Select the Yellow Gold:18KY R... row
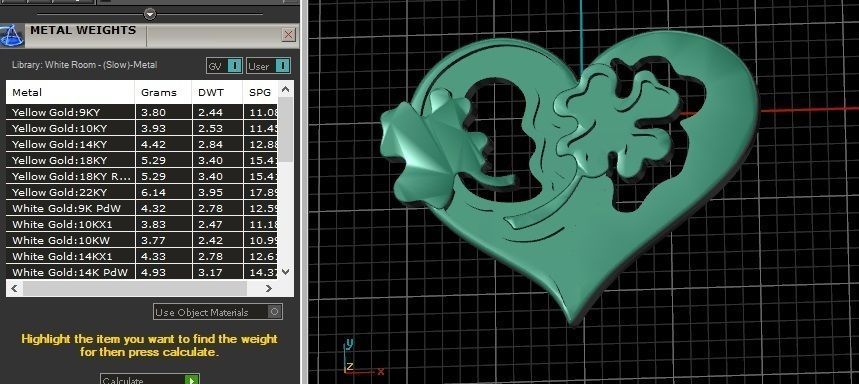The height and width of the screenshot is (384, 859). tap(142, 176)
